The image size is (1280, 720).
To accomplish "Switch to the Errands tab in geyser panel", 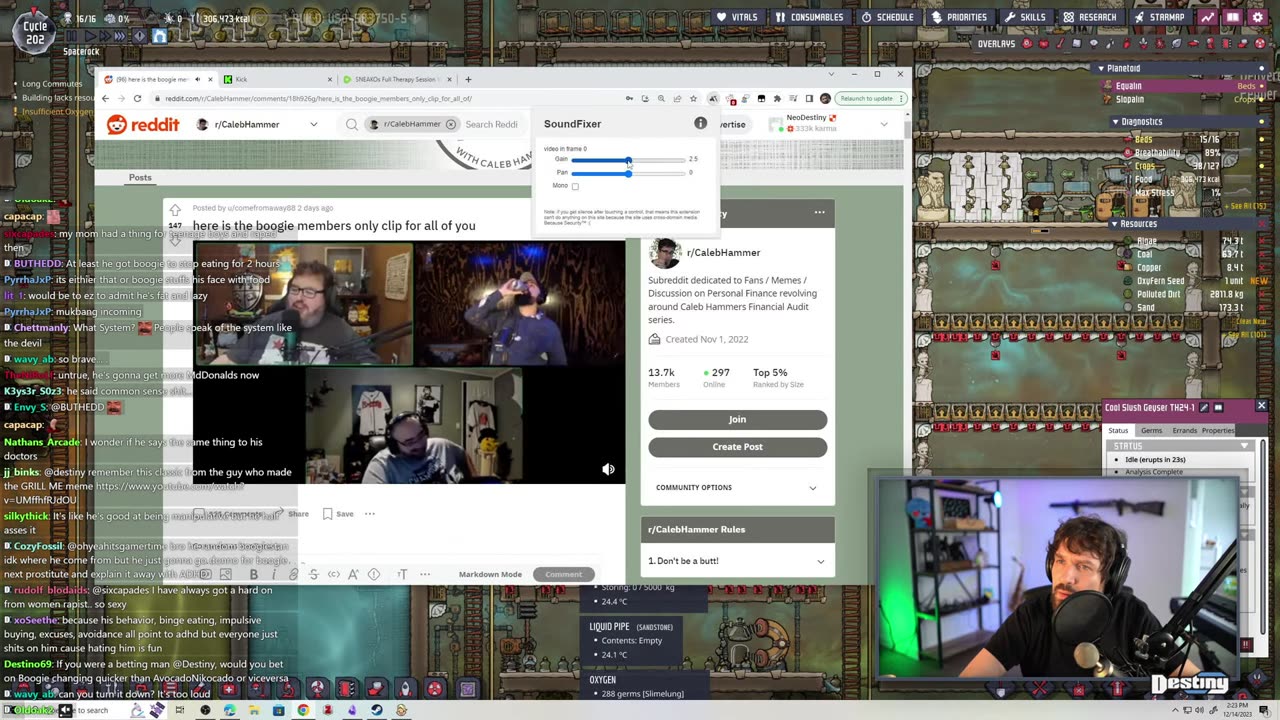I will click(1184, 430).
